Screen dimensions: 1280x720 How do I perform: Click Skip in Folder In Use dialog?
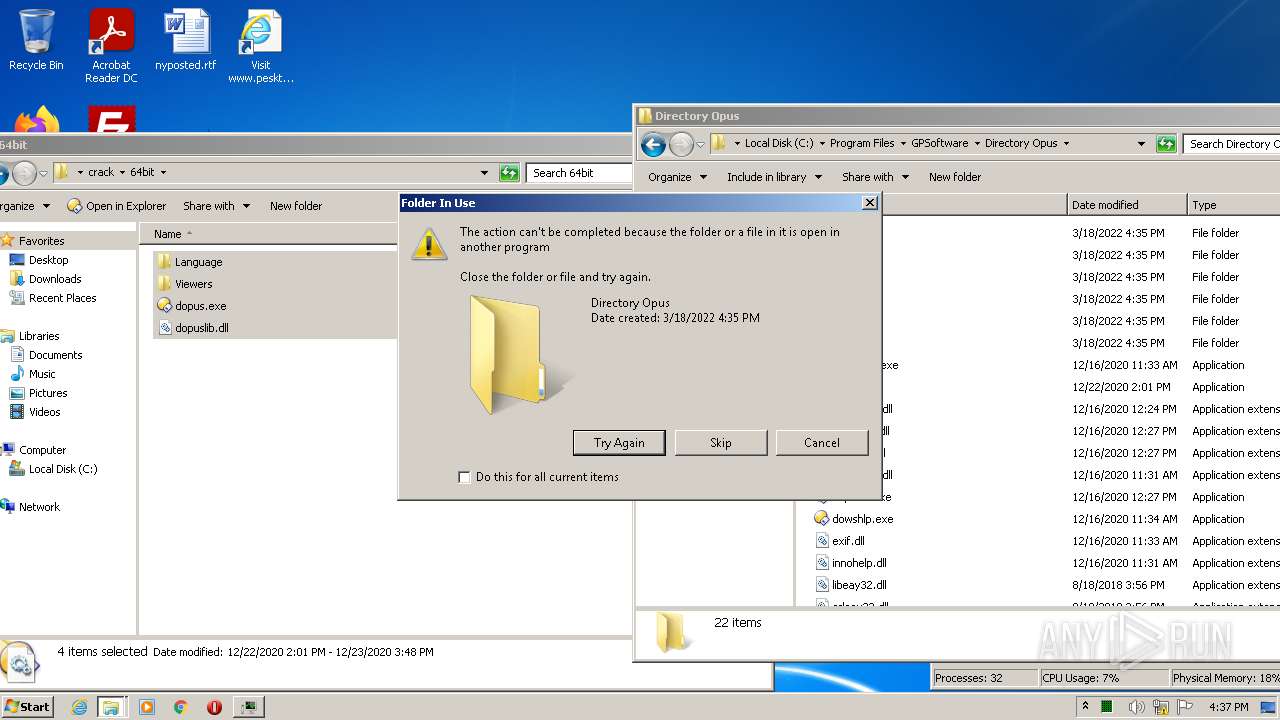pyautogui.click(x=721, y=443)
